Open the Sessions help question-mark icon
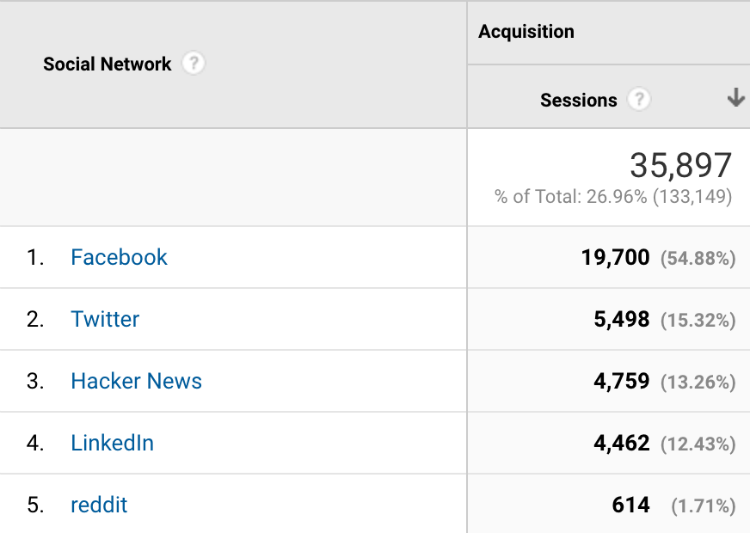Viewport: 750px width, 533px height. coord(639,100)
